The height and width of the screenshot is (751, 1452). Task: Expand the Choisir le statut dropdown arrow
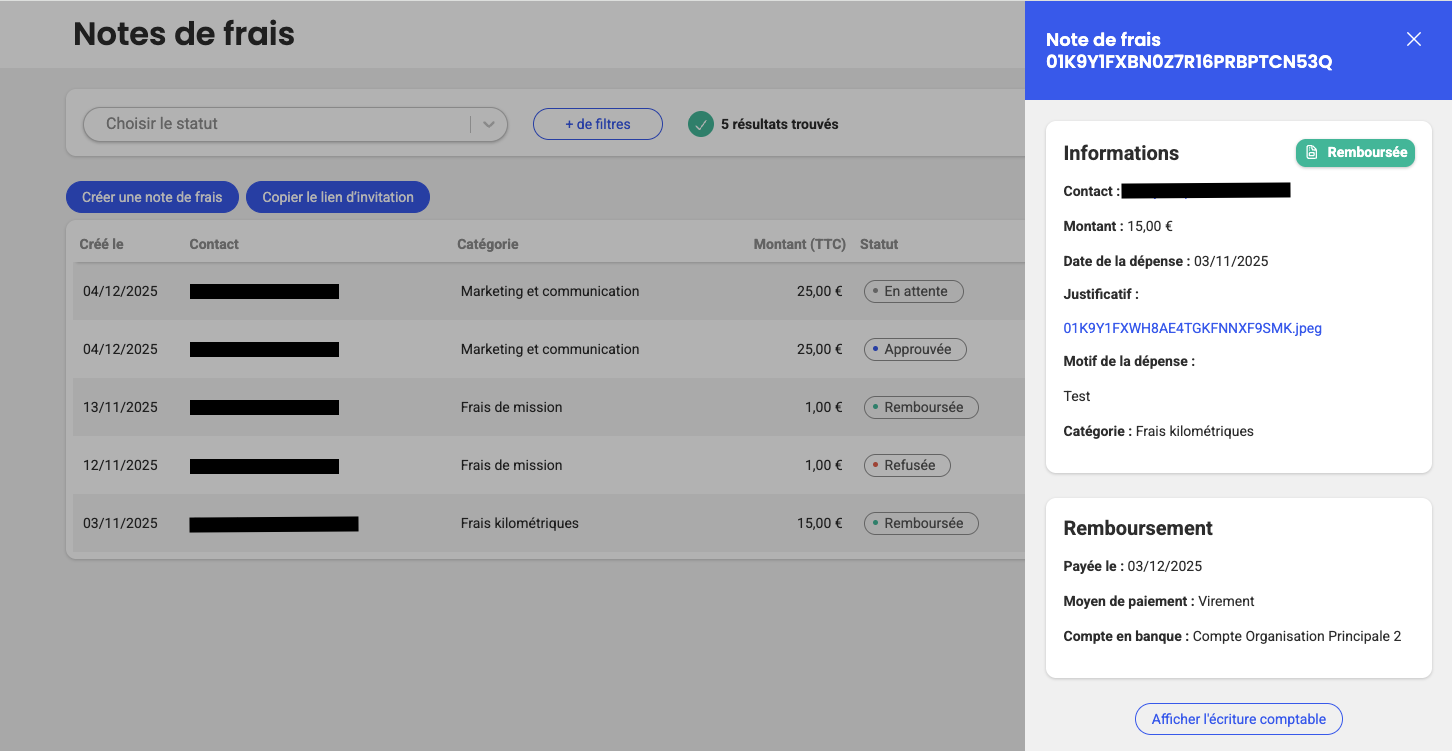[489, 125]
